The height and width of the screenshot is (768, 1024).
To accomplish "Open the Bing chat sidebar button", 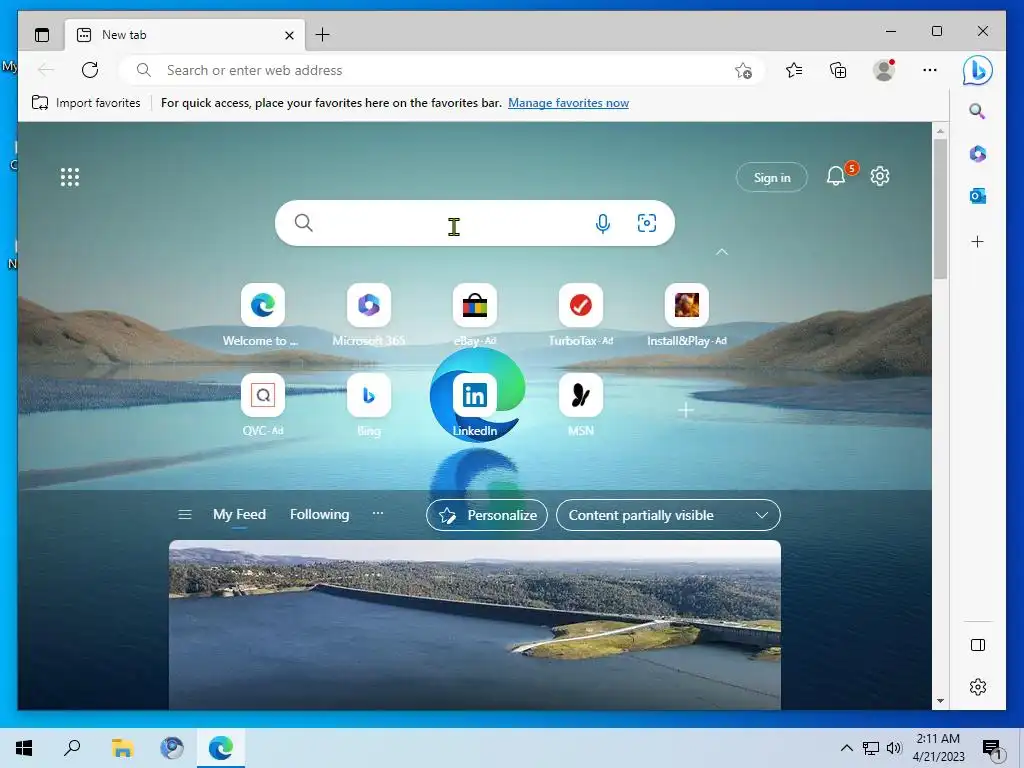I will 978,70.
